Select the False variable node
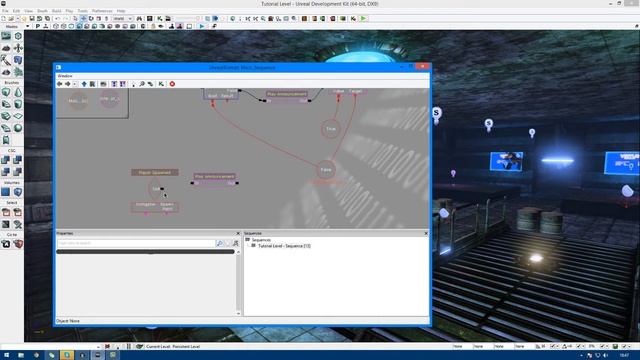640x360 pixels. pos(326,170)
